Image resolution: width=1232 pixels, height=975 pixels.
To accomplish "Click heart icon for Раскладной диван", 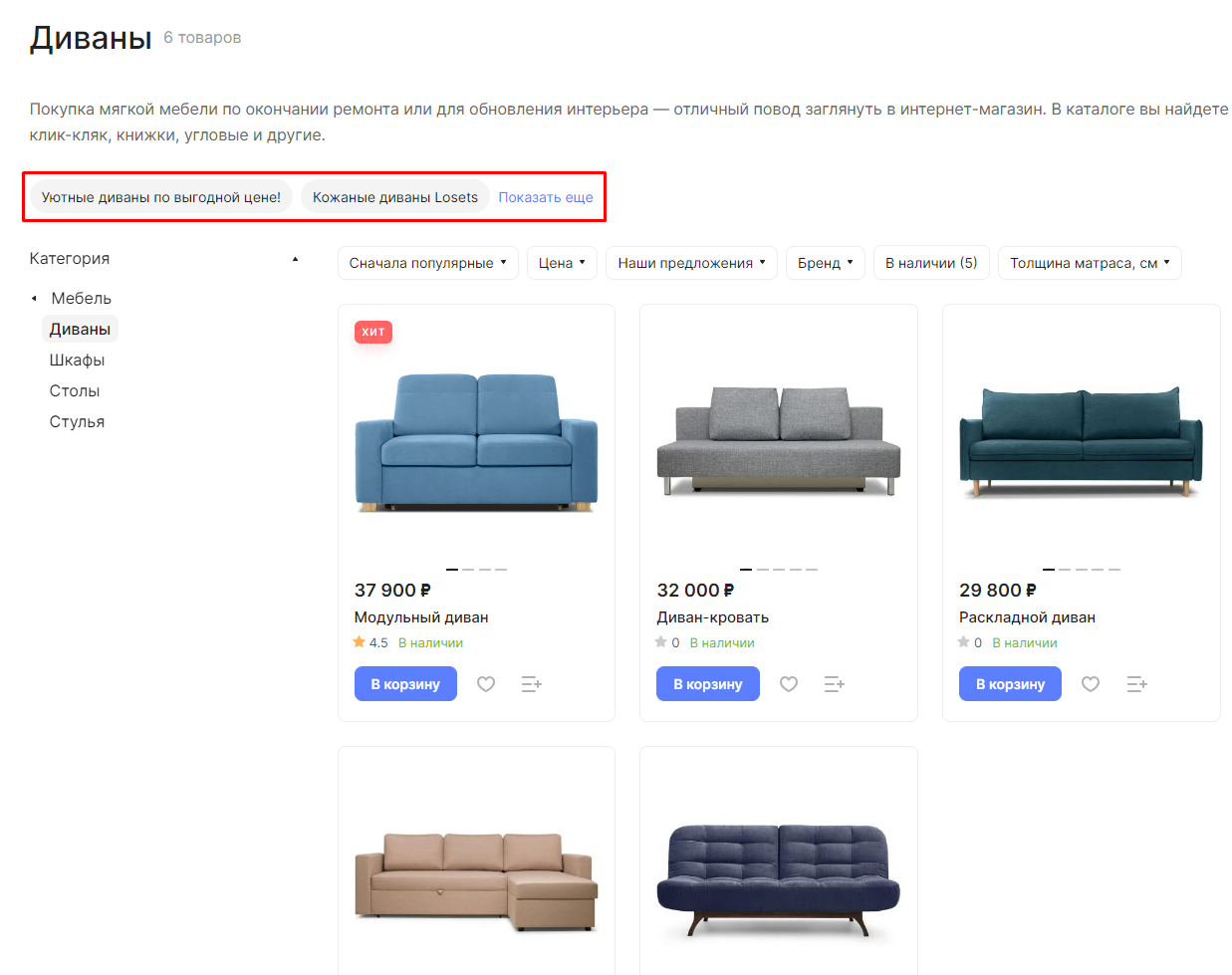I will 1091,684.
